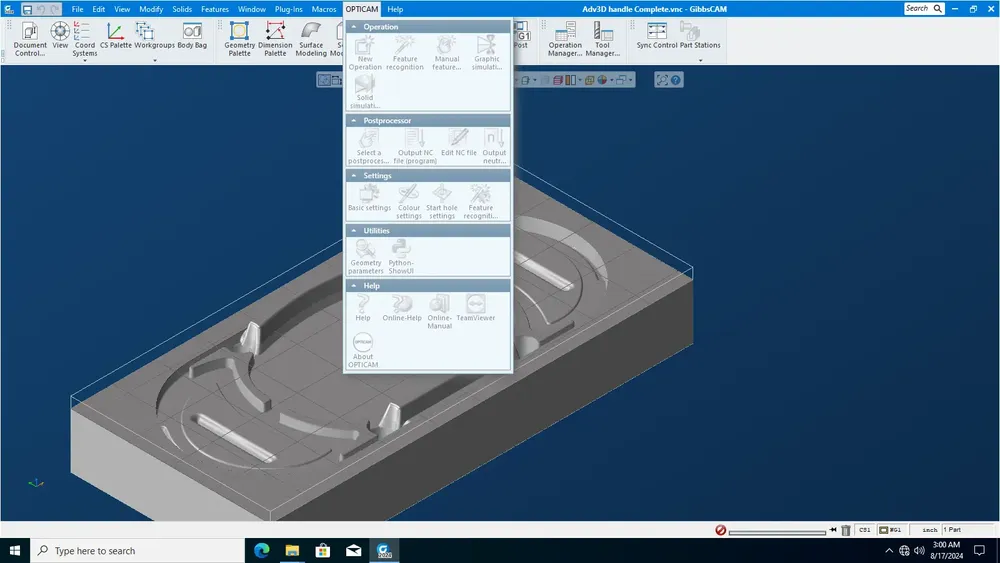This screenshot has height=563, width=1000.
Task: Open the Body Bag
Action: coord(192,35)
